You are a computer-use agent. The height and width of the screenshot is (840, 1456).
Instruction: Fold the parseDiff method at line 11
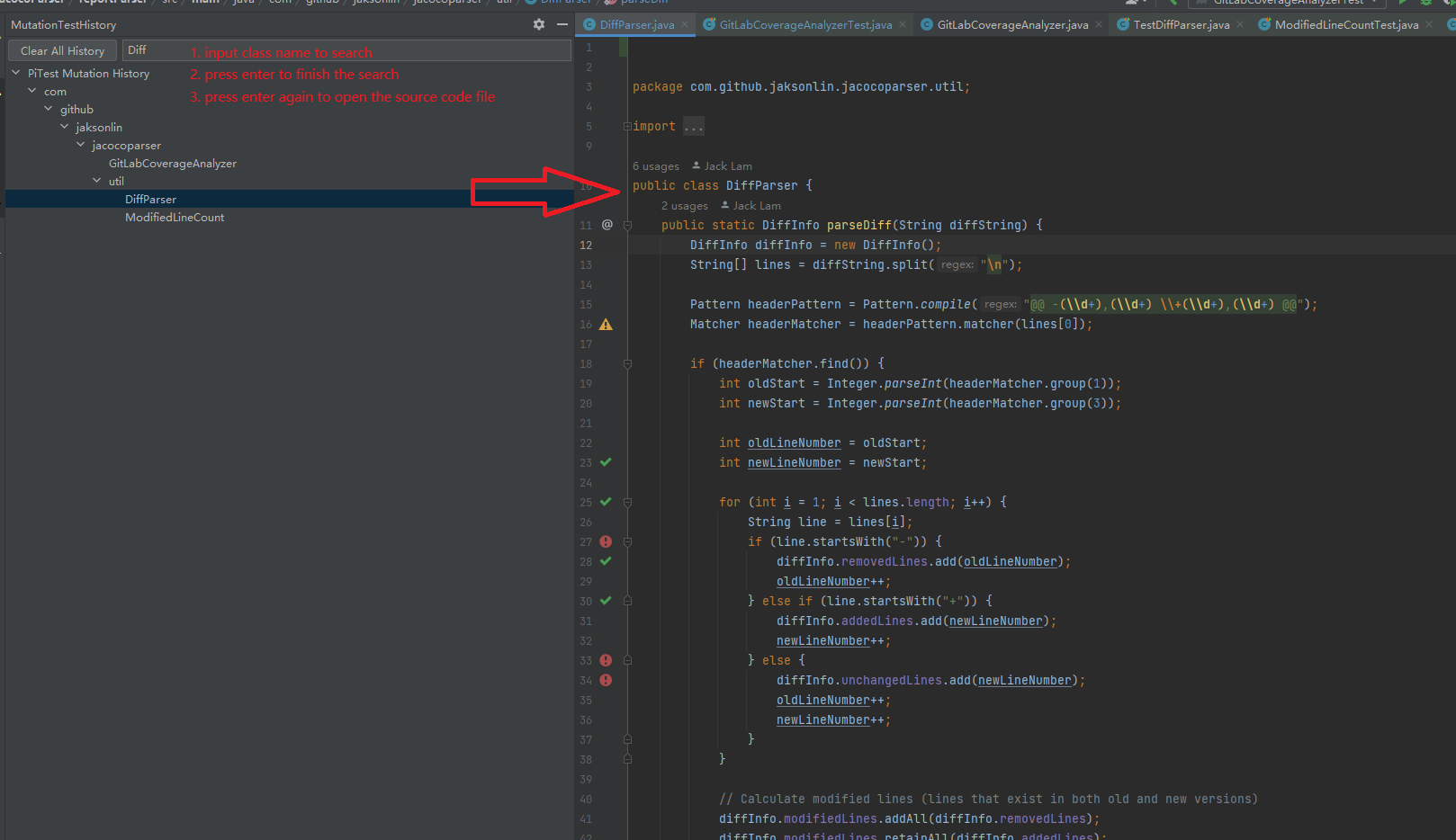pos(627,225)
